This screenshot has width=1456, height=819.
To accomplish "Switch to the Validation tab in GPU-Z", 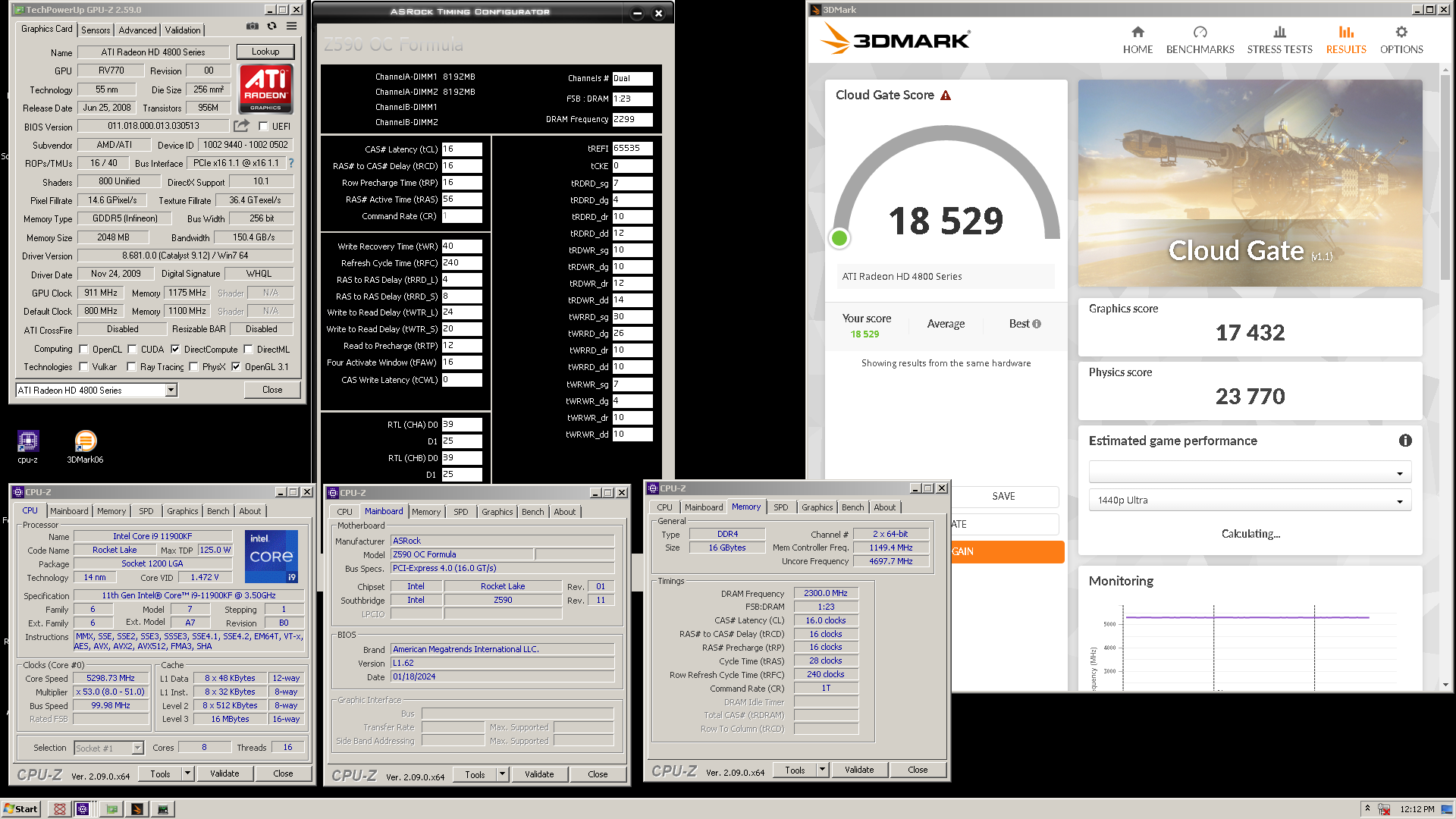I will click(x=183, y=30).
